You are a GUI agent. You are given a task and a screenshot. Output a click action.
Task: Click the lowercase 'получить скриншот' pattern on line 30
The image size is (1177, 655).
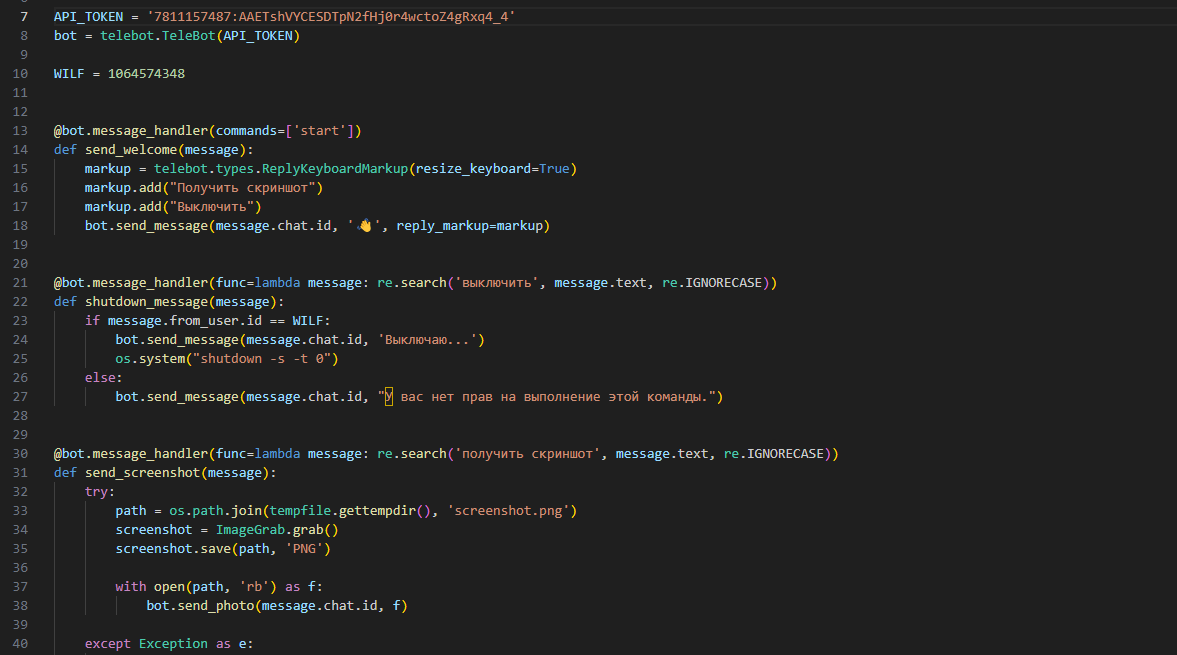pos(528,454)
